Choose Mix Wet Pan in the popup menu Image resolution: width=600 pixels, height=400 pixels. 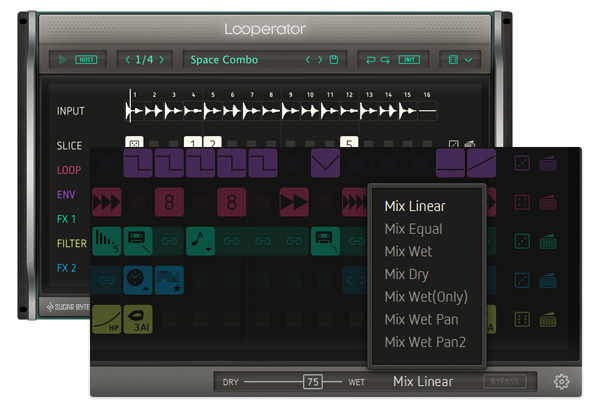(421, 319)
